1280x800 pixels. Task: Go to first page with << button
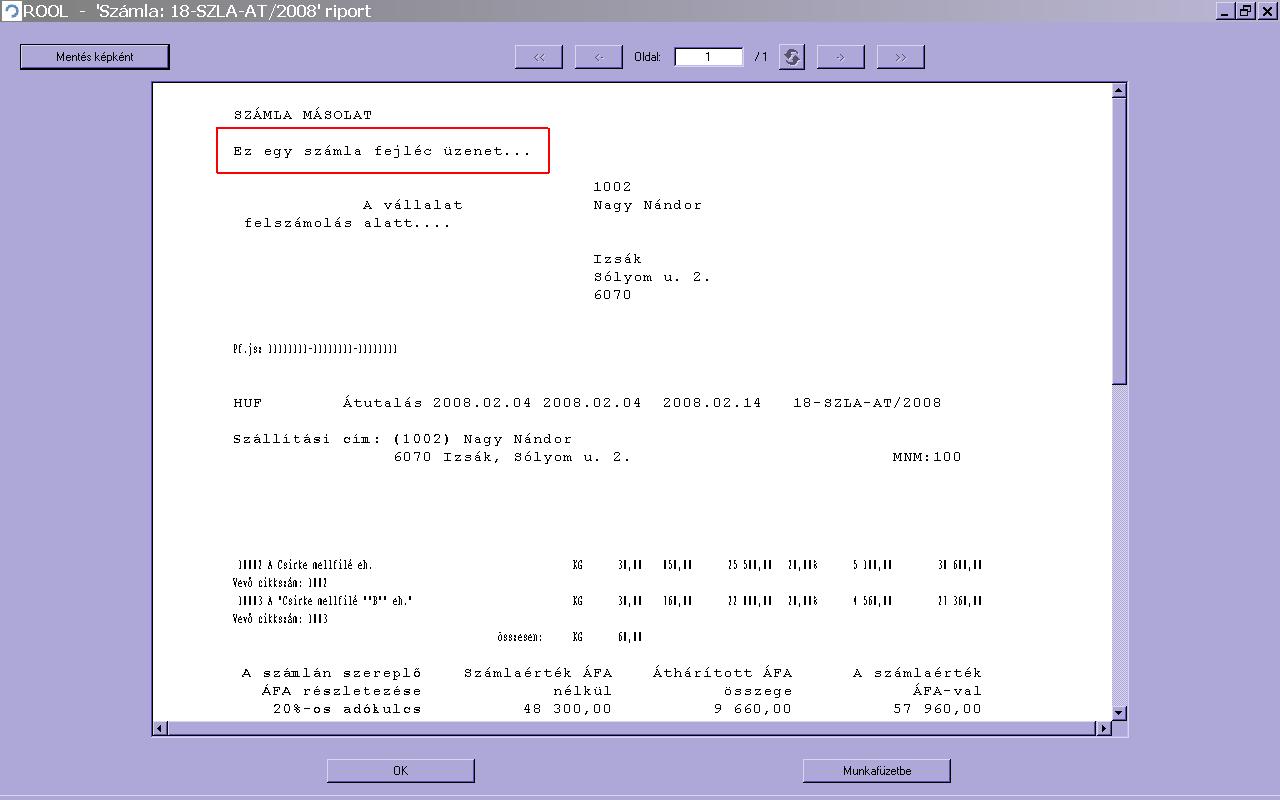tap(539, 57)
